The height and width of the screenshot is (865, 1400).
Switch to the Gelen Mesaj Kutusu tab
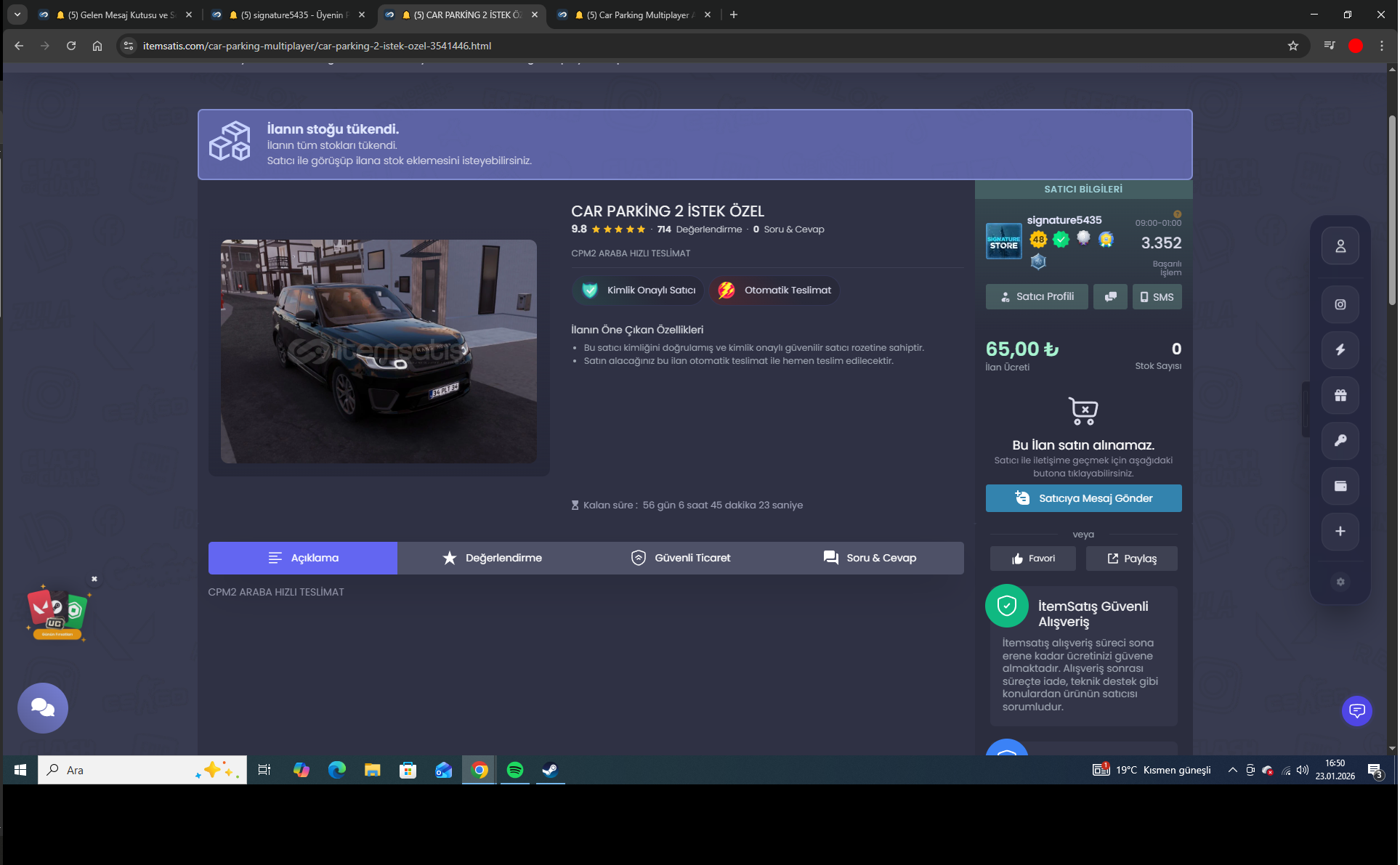click(116, 15)
